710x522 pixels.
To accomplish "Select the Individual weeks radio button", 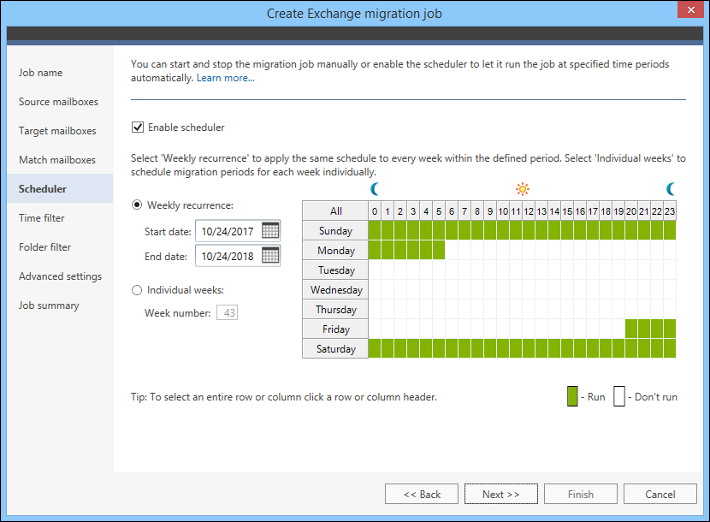I will (x=137, y=290).
